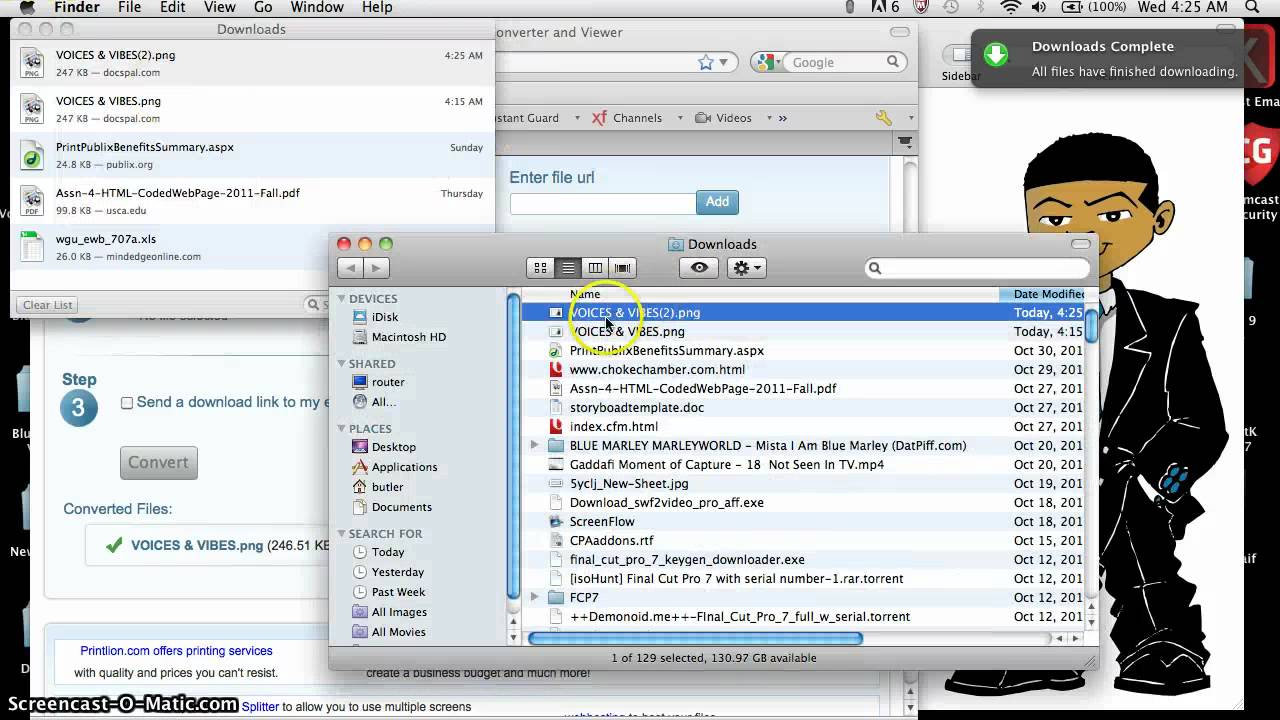
Task: Click the Finder search field
Action: (977, 268)
